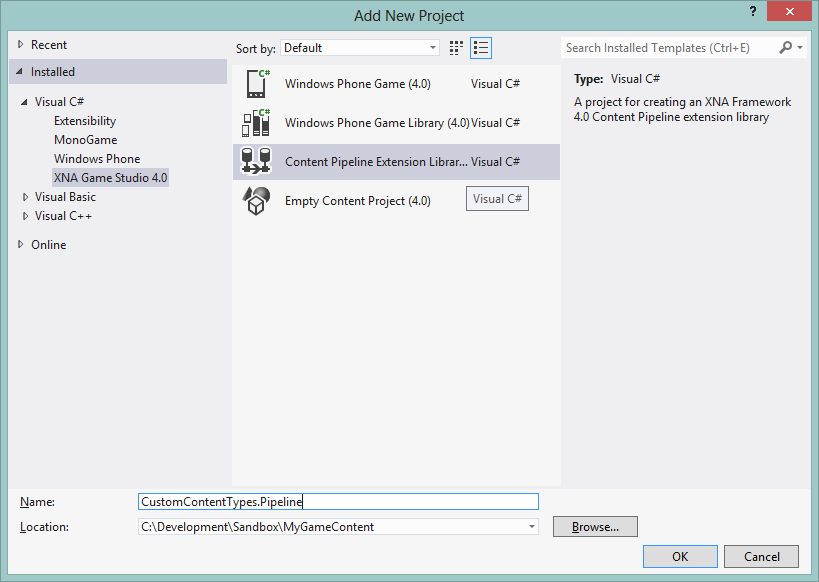This screenshot has height=582, width=819.
Task: Switch to small icons grid view
Action: (x=456, y=48)
